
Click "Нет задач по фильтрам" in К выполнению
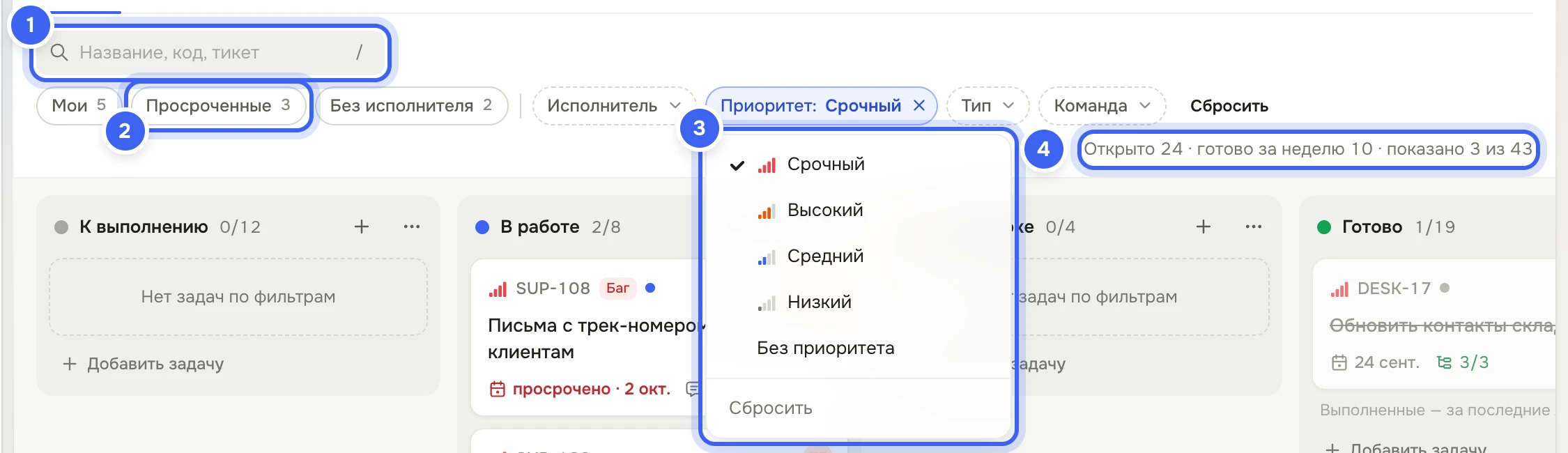(238, 297)
